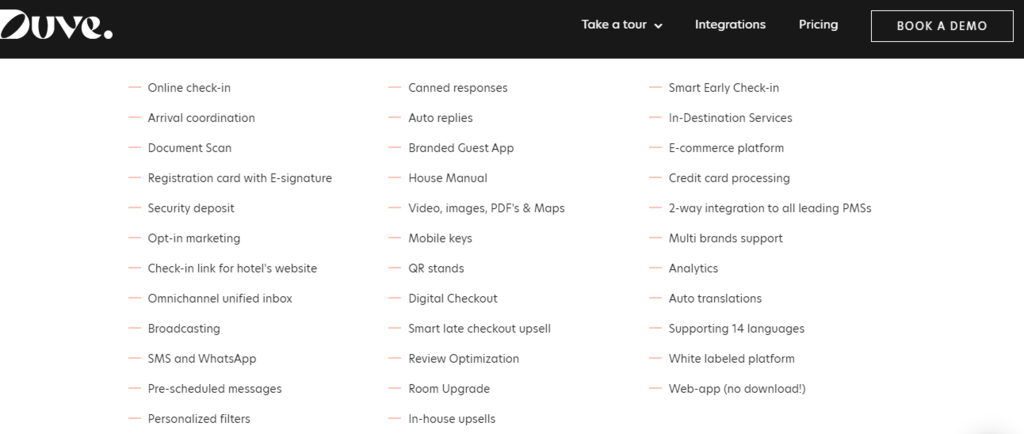Viewport: 1024px width, 434px height.
Task: Click the Online check-in feature text
Action: click(x=189, y=88)
